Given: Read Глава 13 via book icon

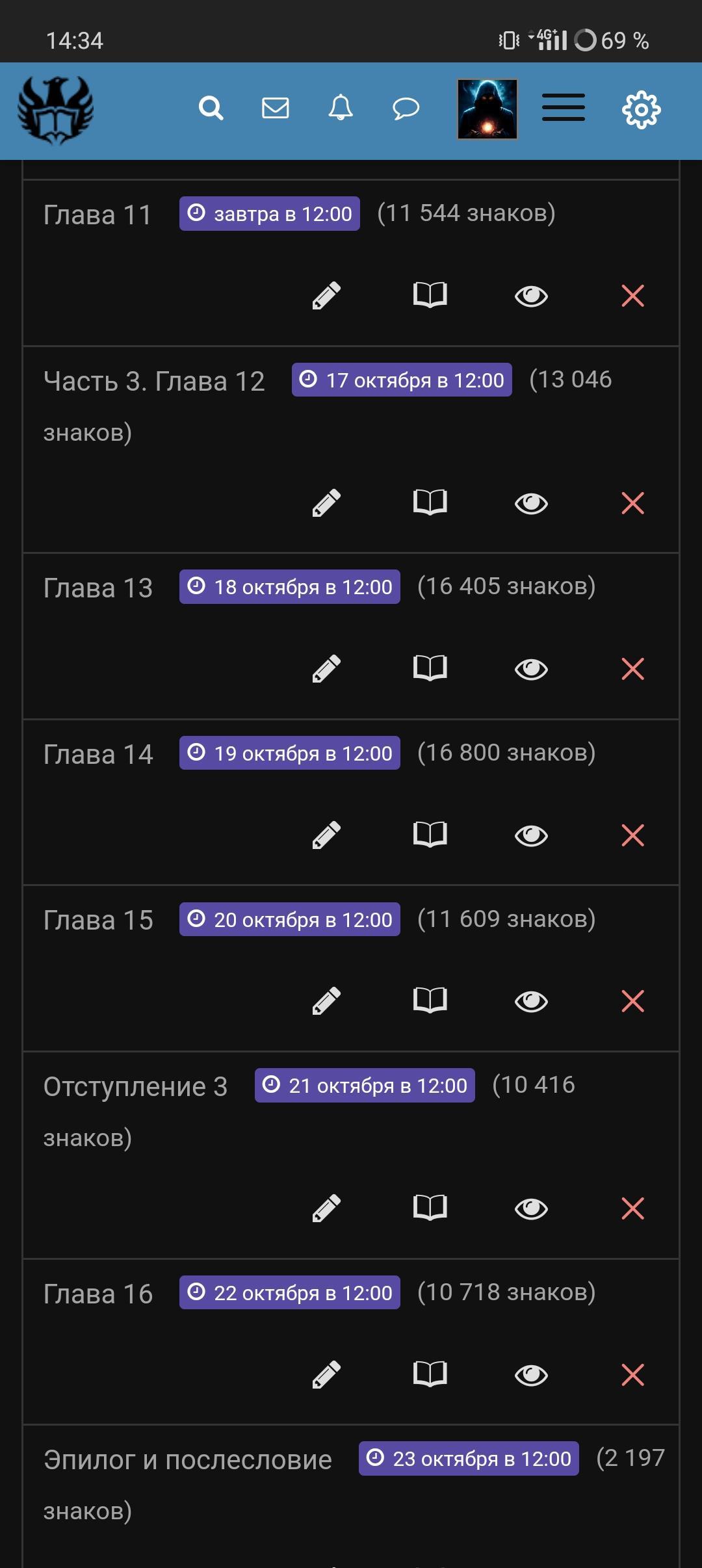Looking at the screenshot, I should (430, 668).
